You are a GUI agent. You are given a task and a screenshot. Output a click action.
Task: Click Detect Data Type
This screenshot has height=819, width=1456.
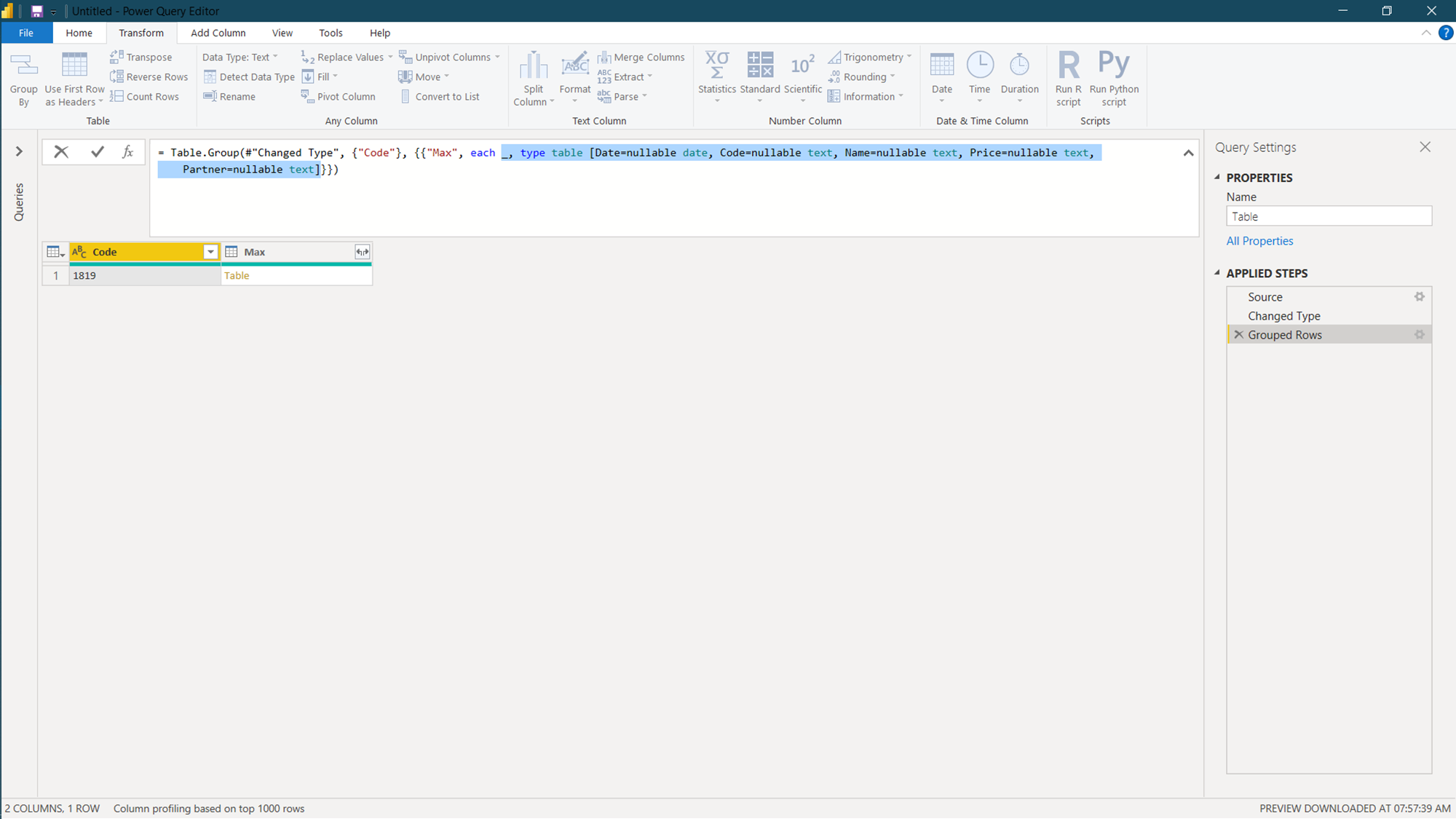point(249,76)
